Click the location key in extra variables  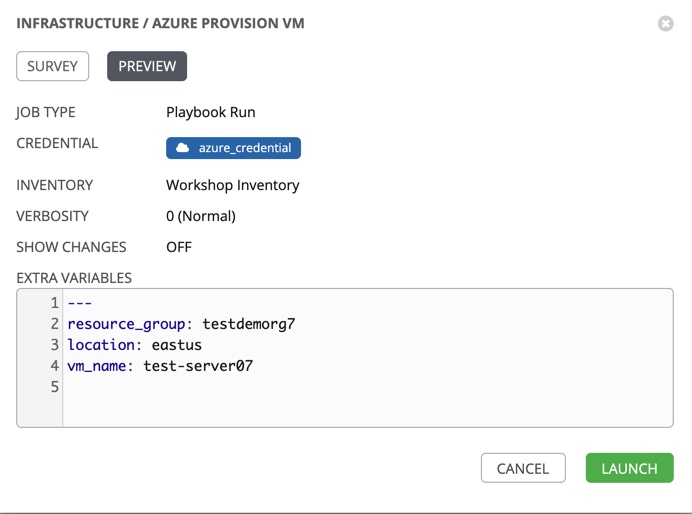pos(105,345)
